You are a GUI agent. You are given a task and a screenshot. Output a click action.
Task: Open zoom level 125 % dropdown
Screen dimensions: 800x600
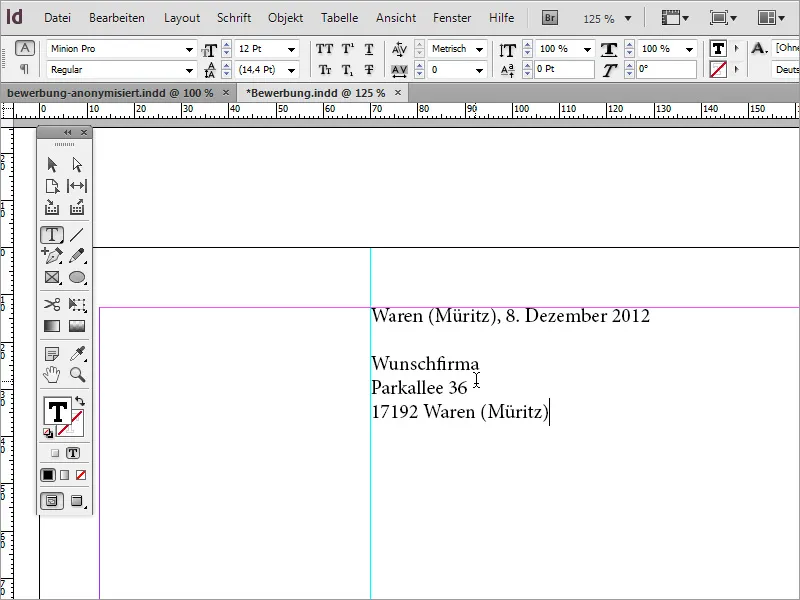tap(628, 19)
